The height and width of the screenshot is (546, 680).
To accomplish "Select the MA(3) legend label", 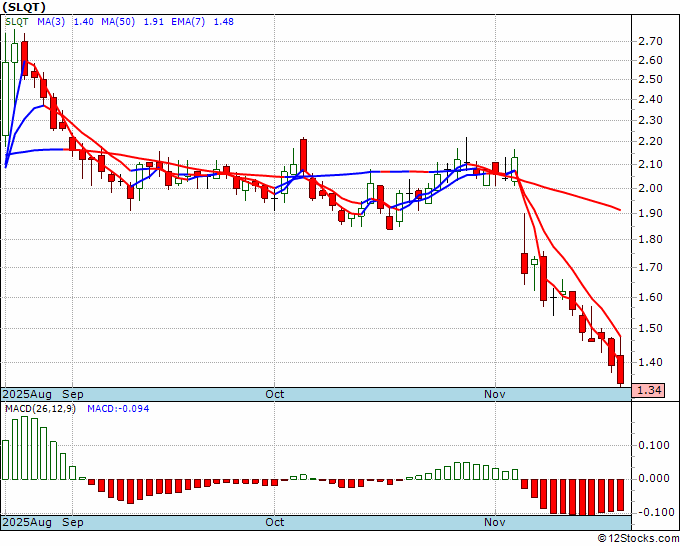I will pyautogui.click(x=51, y=22).
